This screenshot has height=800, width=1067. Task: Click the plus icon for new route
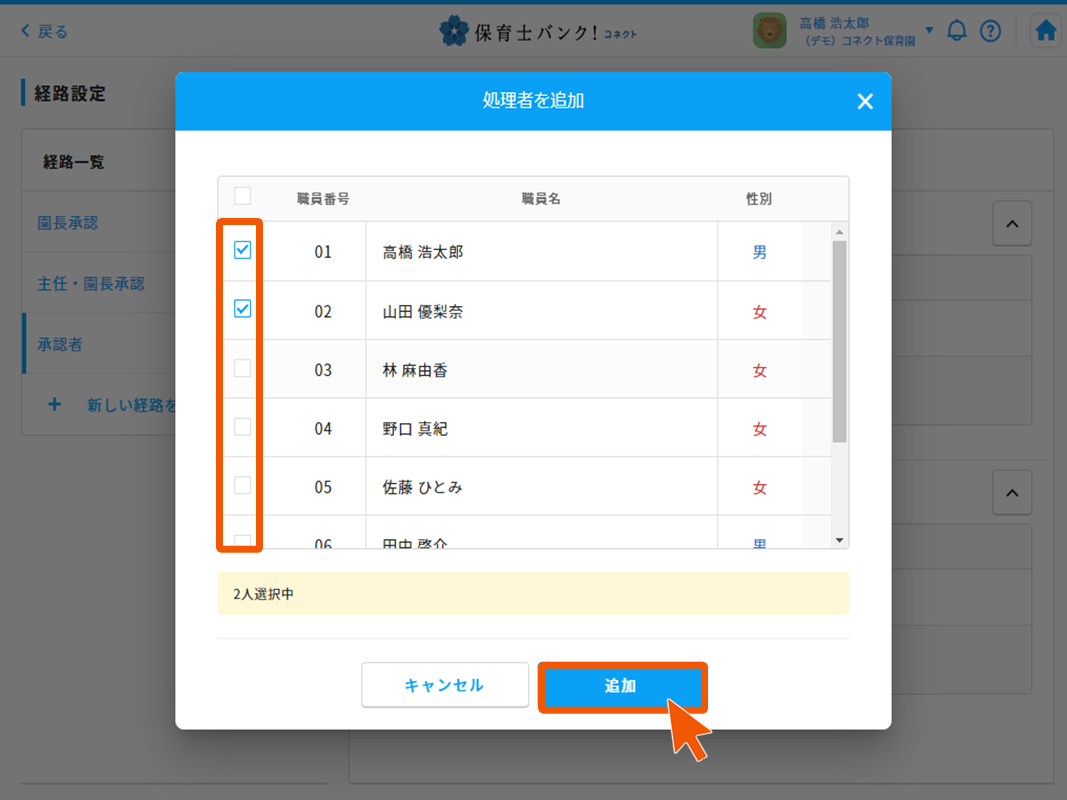pyautogui.click(x=54, y=405)
